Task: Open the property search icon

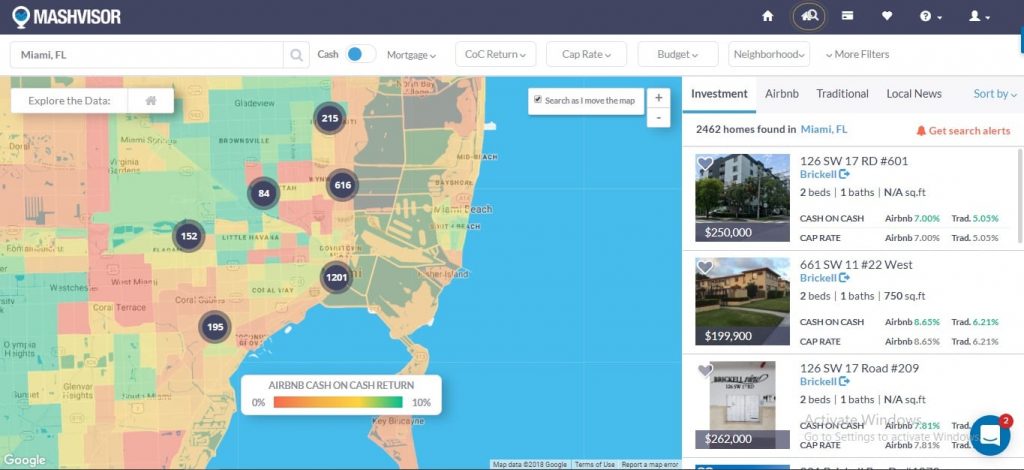Action: [809, 16]
